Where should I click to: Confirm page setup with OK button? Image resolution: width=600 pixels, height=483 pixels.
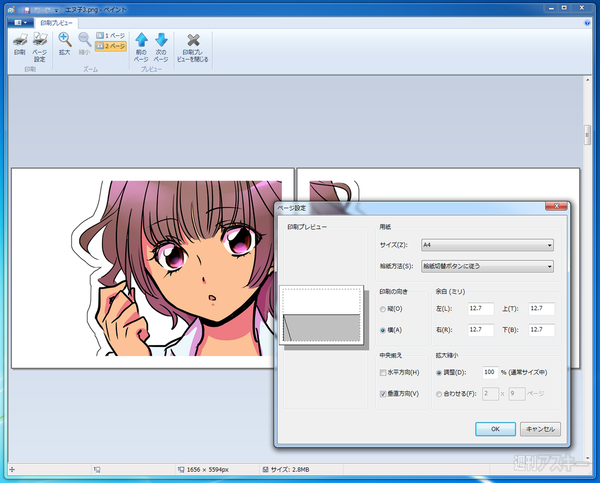495,429
